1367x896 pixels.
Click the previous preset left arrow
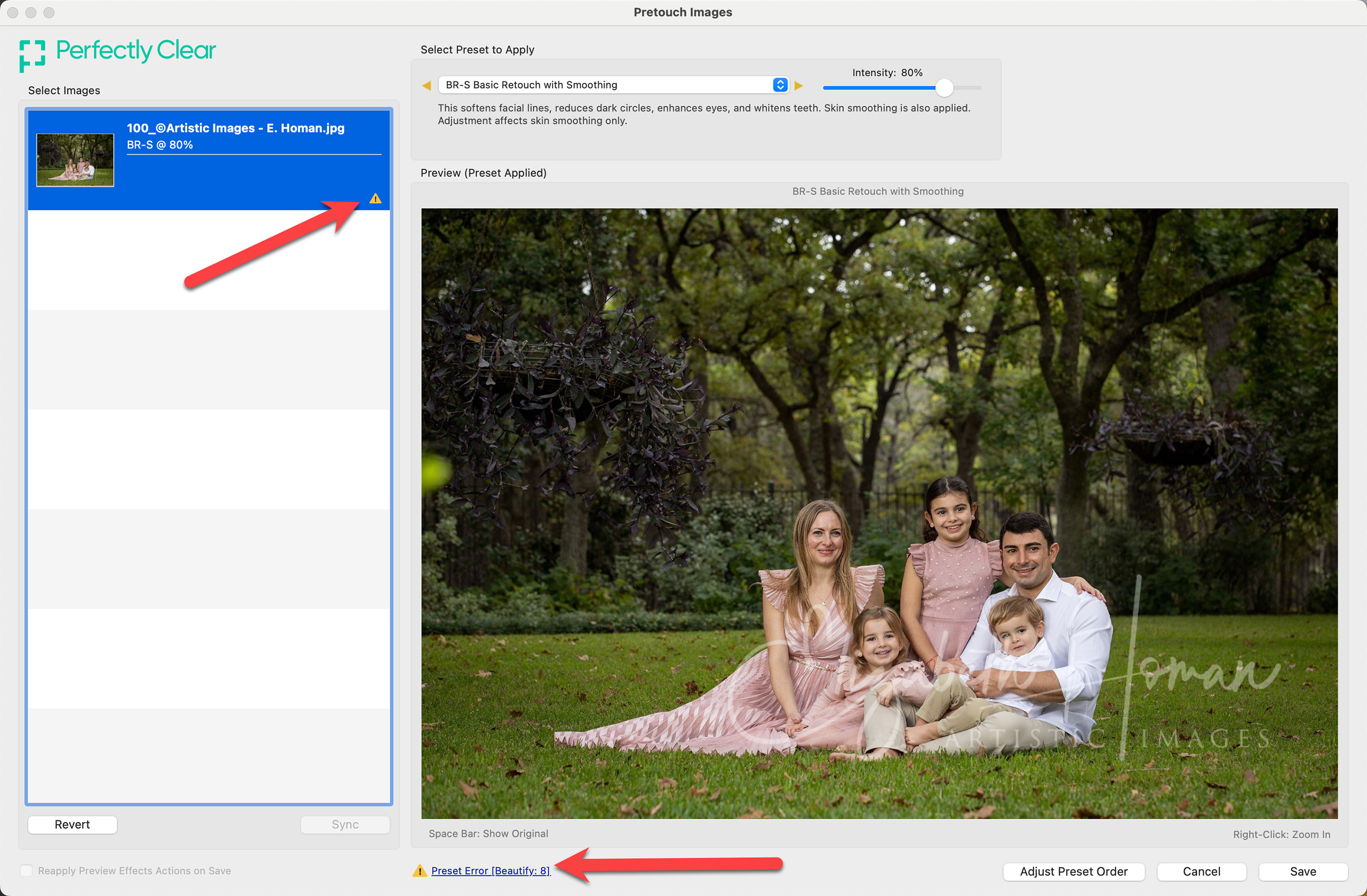(x=426, y=86)
